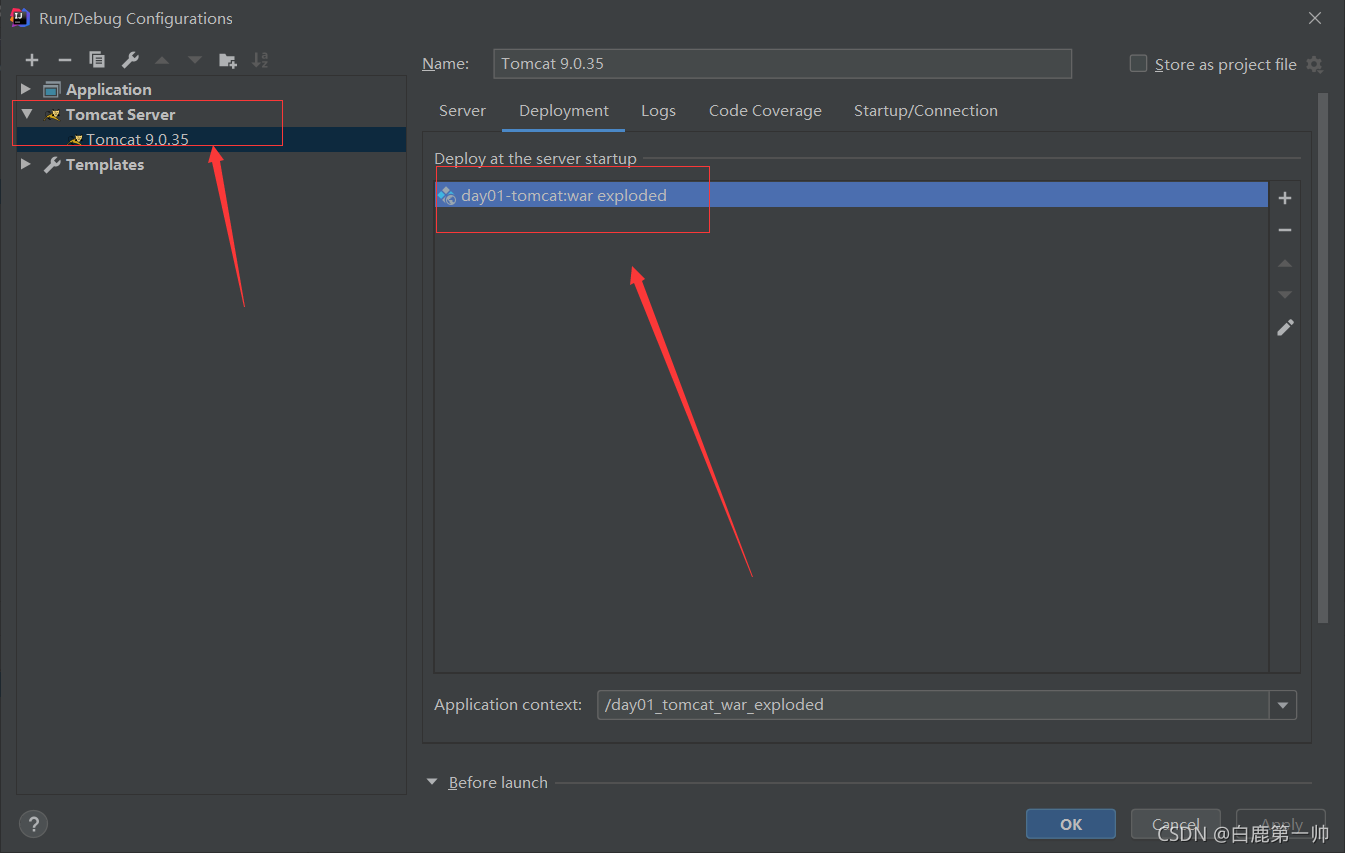
Task: Focus the Name input field
Action: (783, 63)
